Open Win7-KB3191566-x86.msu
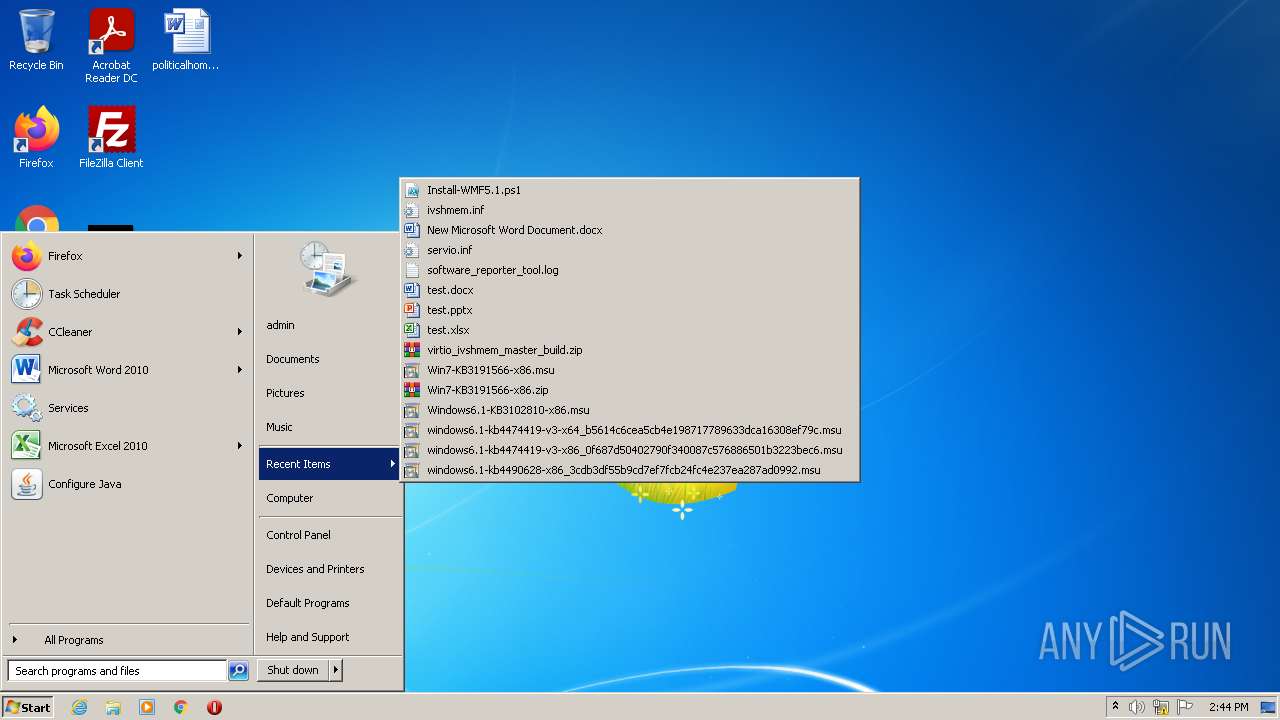Viewport: 1280px width, 720px height. [x=629, y=370]
